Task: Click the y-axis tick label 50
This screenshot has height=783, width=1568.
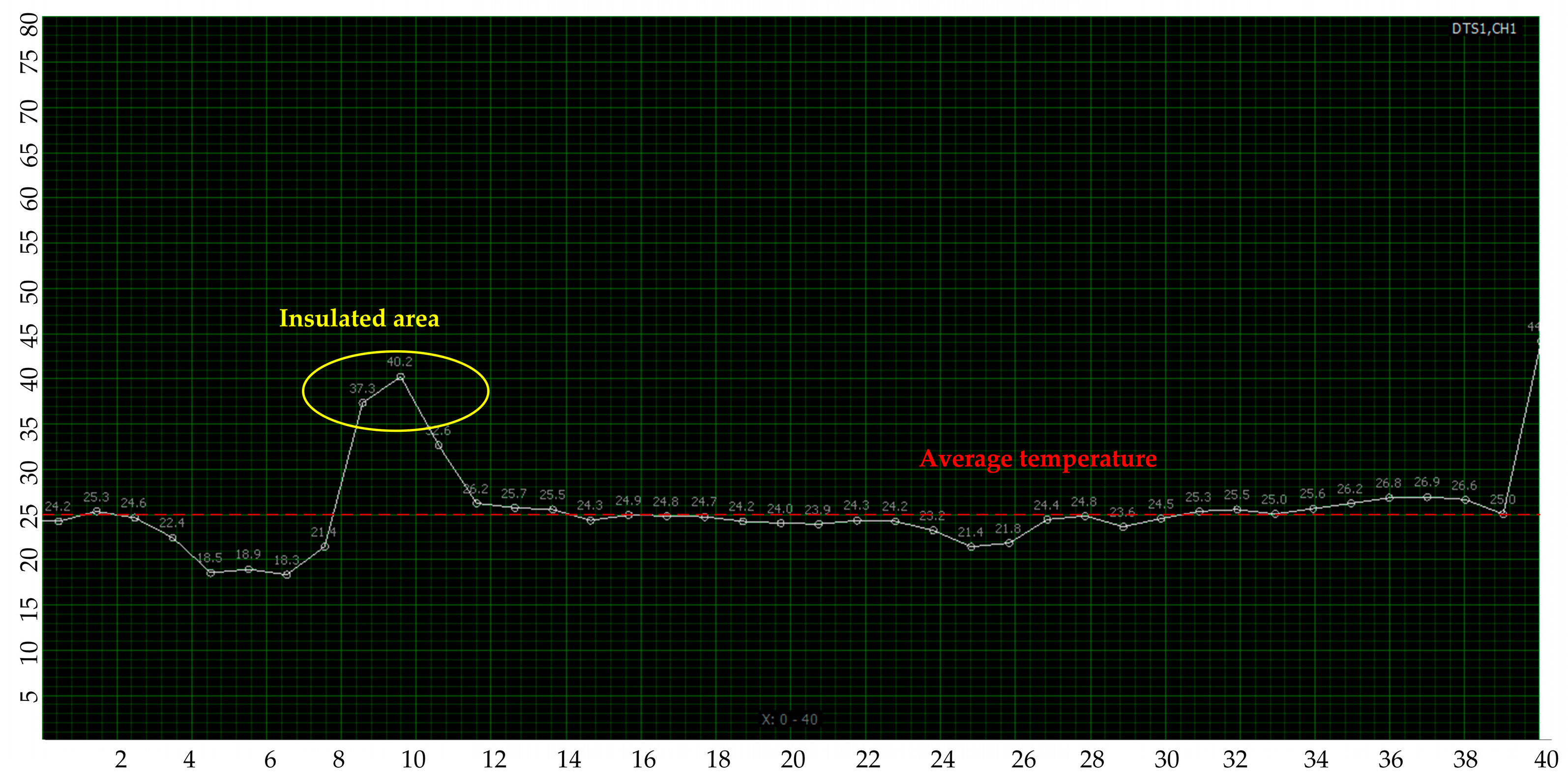Action: click(x=29, y=292)
